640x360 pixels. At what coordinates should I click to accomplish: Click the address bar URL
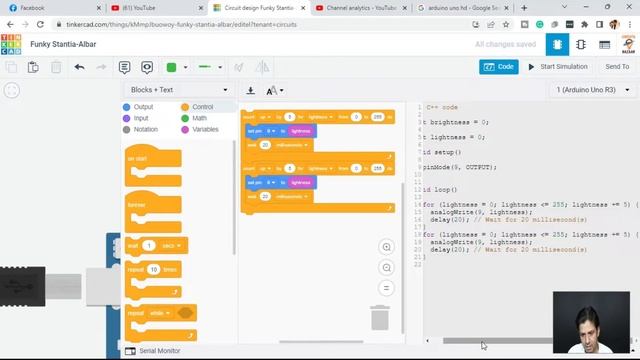coord(182,24)
